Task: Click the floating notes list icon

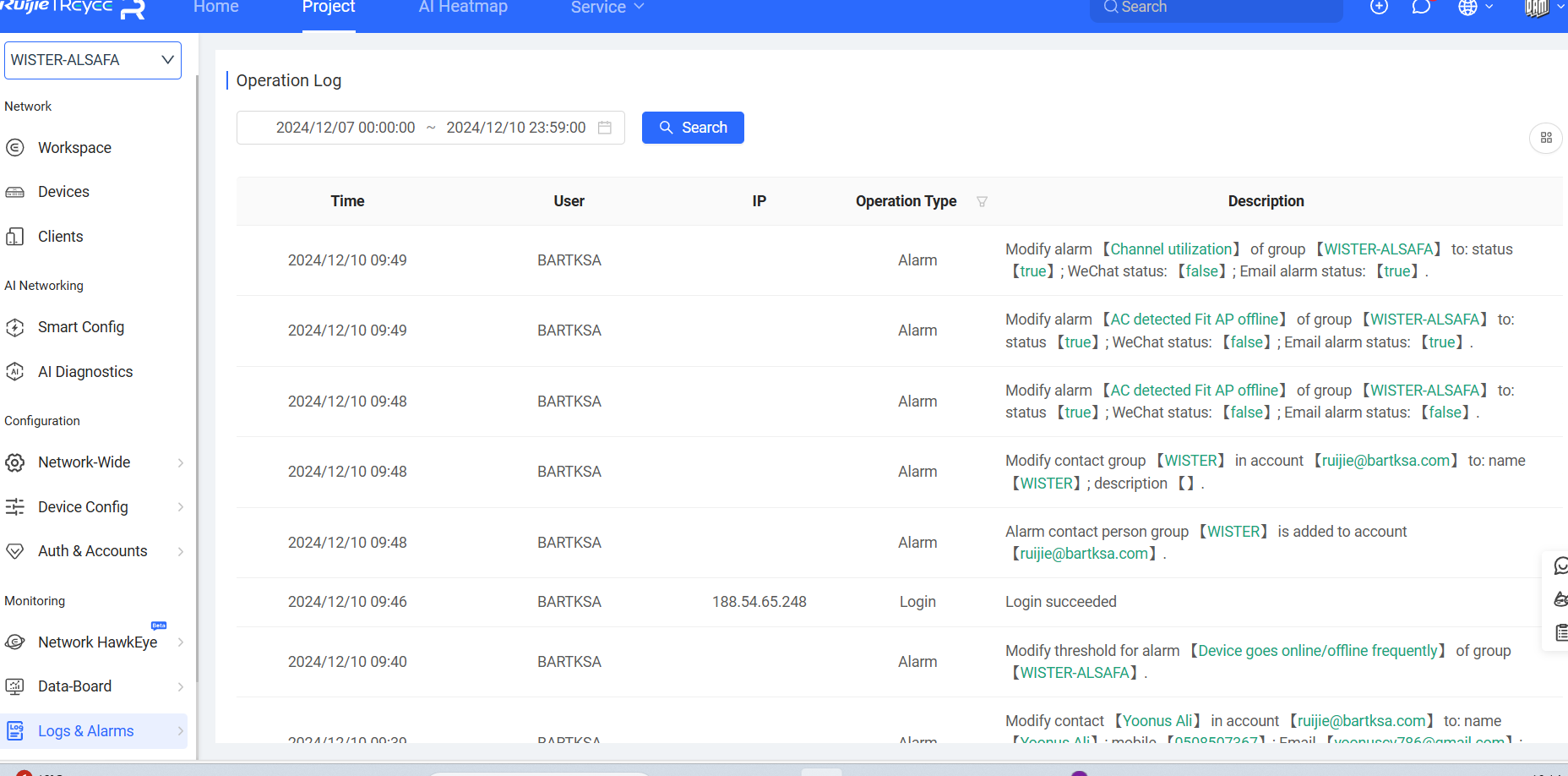Action: 1560,632
